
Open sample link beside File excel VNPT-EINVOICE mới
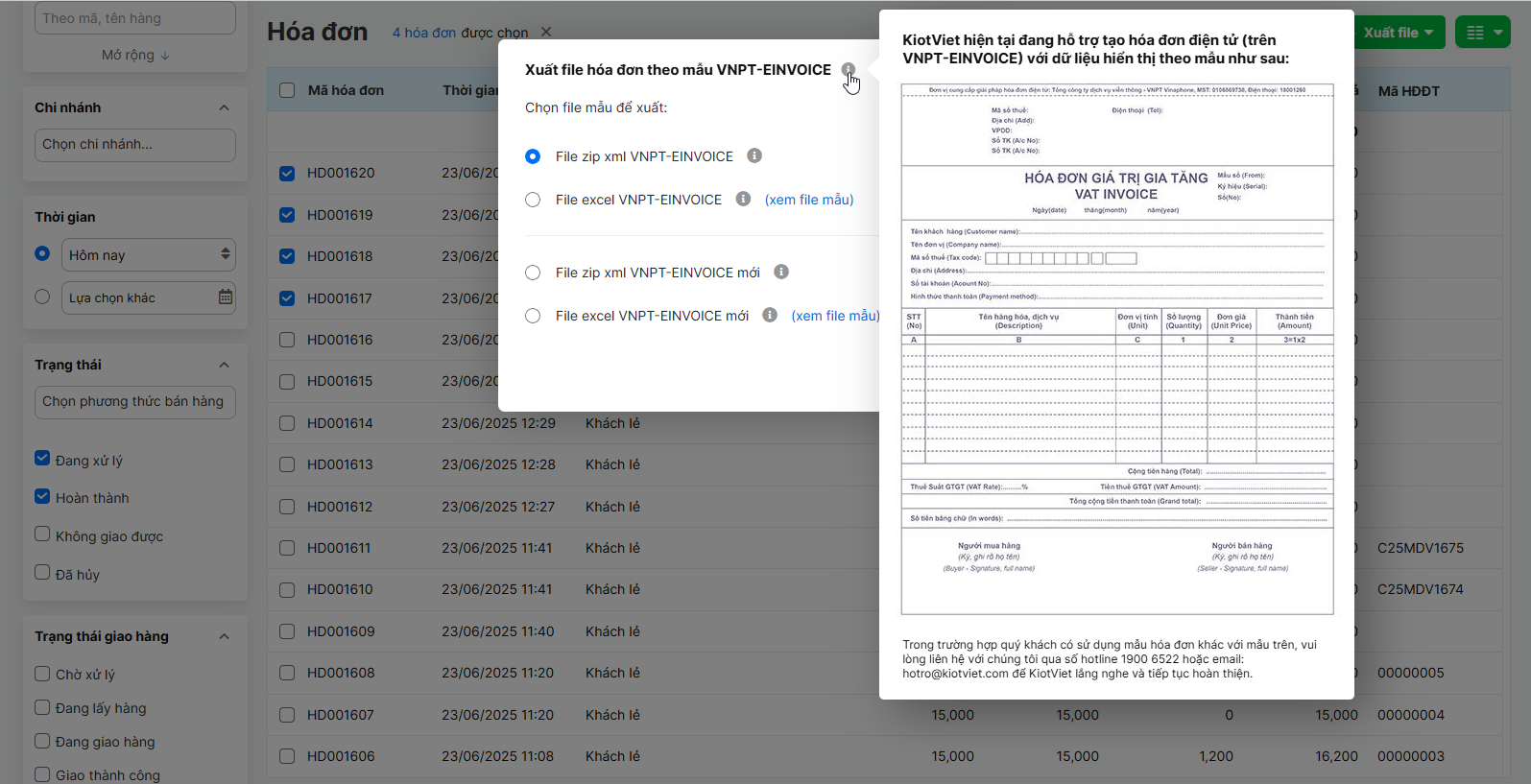pyautogui.click(x=835, y=316)
